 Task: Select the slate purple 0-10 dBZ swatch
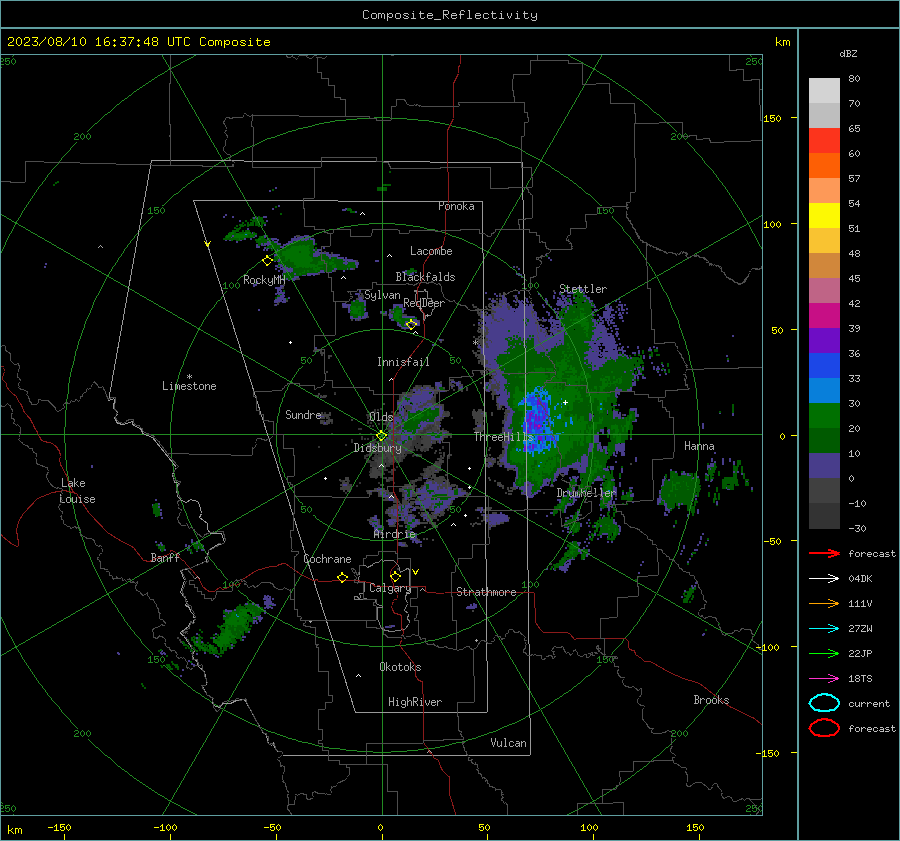click(x=824, y=466)
